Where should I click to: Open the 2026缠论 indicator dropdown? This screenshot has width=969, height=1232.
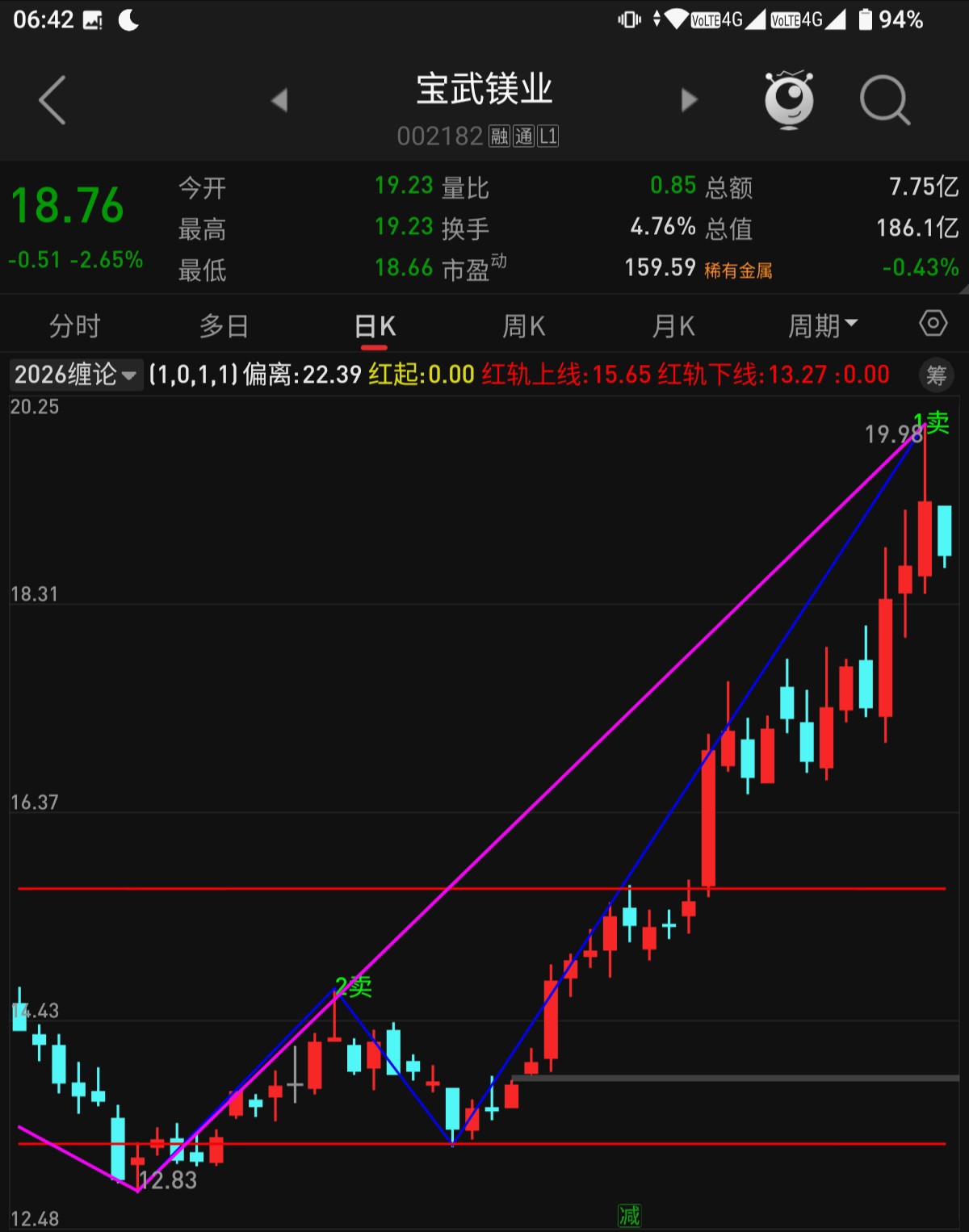(76, 375)
